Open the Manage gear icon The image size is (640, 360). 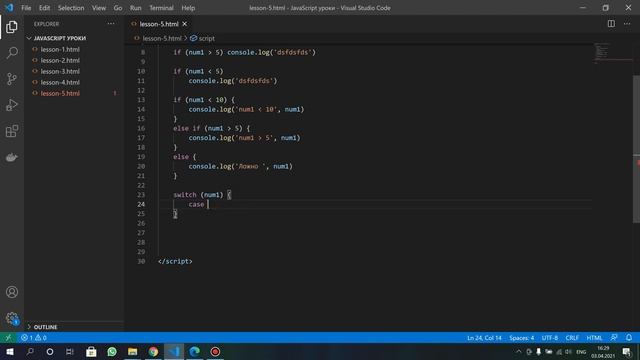(12, 318)
